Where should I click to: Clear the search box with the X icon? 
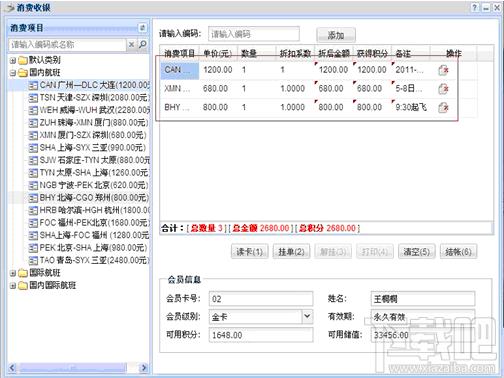pos(132,44)
